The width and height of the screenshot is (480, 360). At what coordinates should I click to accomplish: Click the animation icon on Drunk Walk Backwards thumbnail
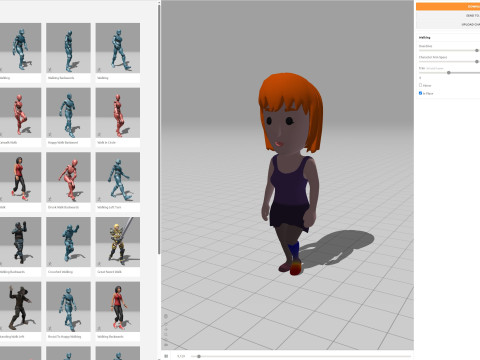point(50,199)
